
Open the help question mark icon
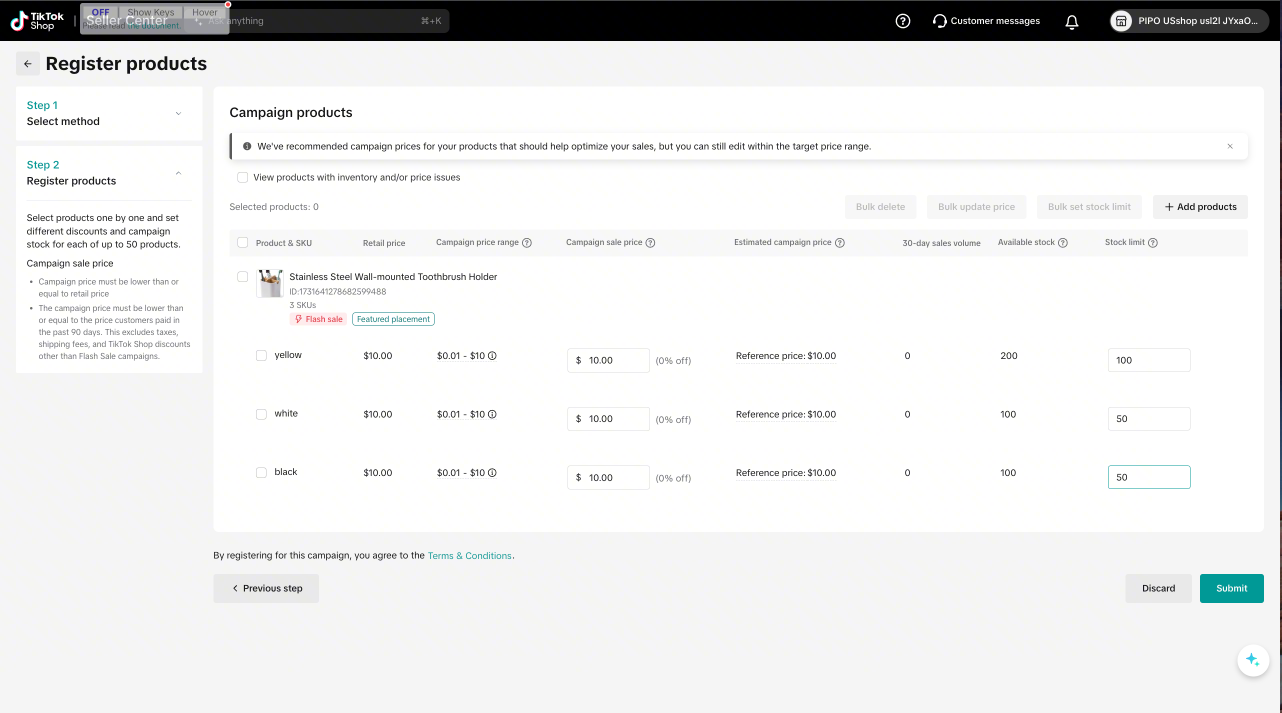pyautogui.click(x=903, y=21)
